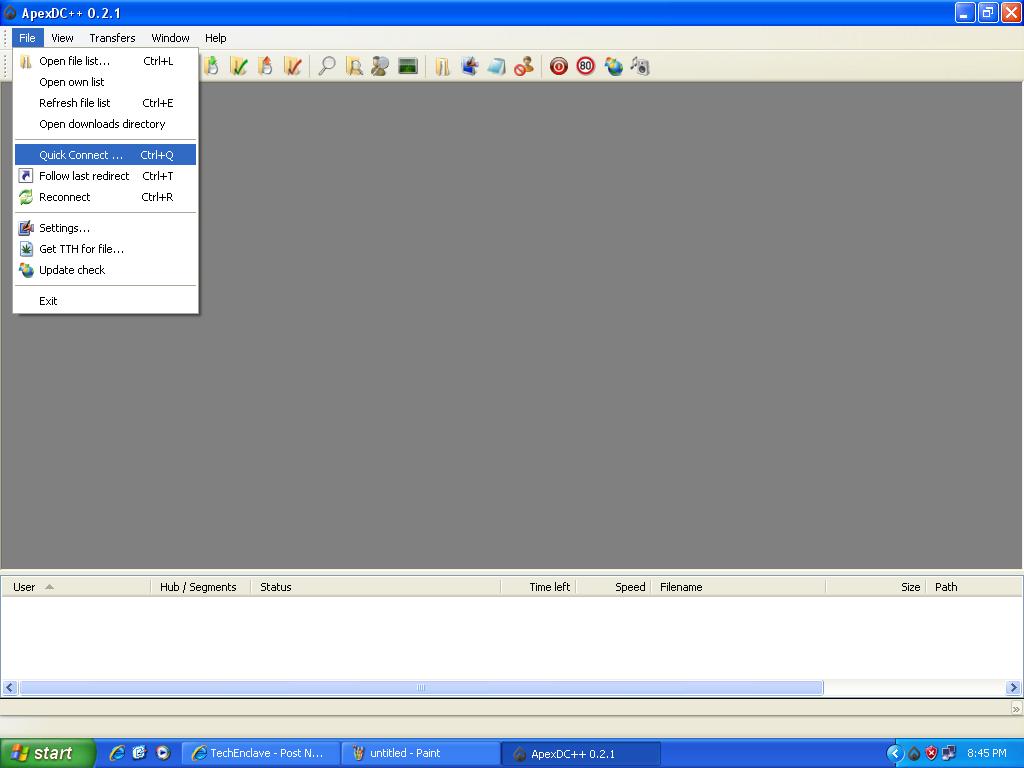Click the Filename column header
This screenshot has height=768, width=1024.
click(x=681, y=587)
